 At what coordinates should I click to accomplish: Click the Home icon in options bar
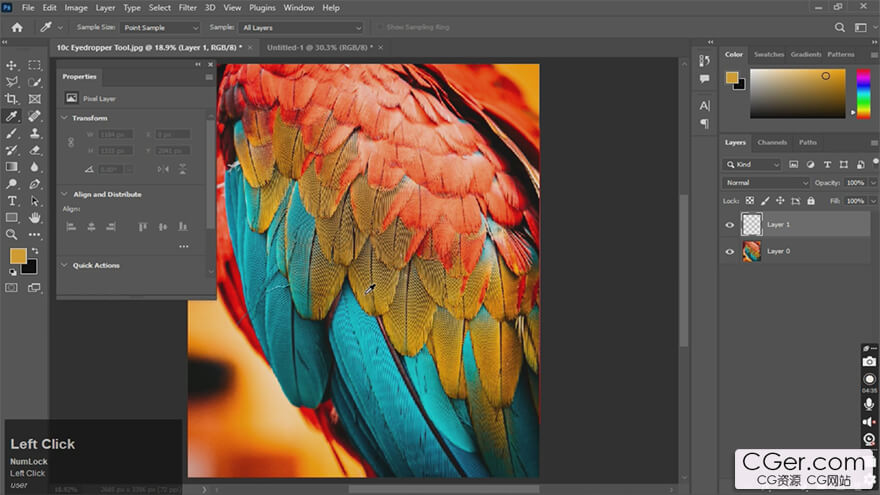[16, 28]
